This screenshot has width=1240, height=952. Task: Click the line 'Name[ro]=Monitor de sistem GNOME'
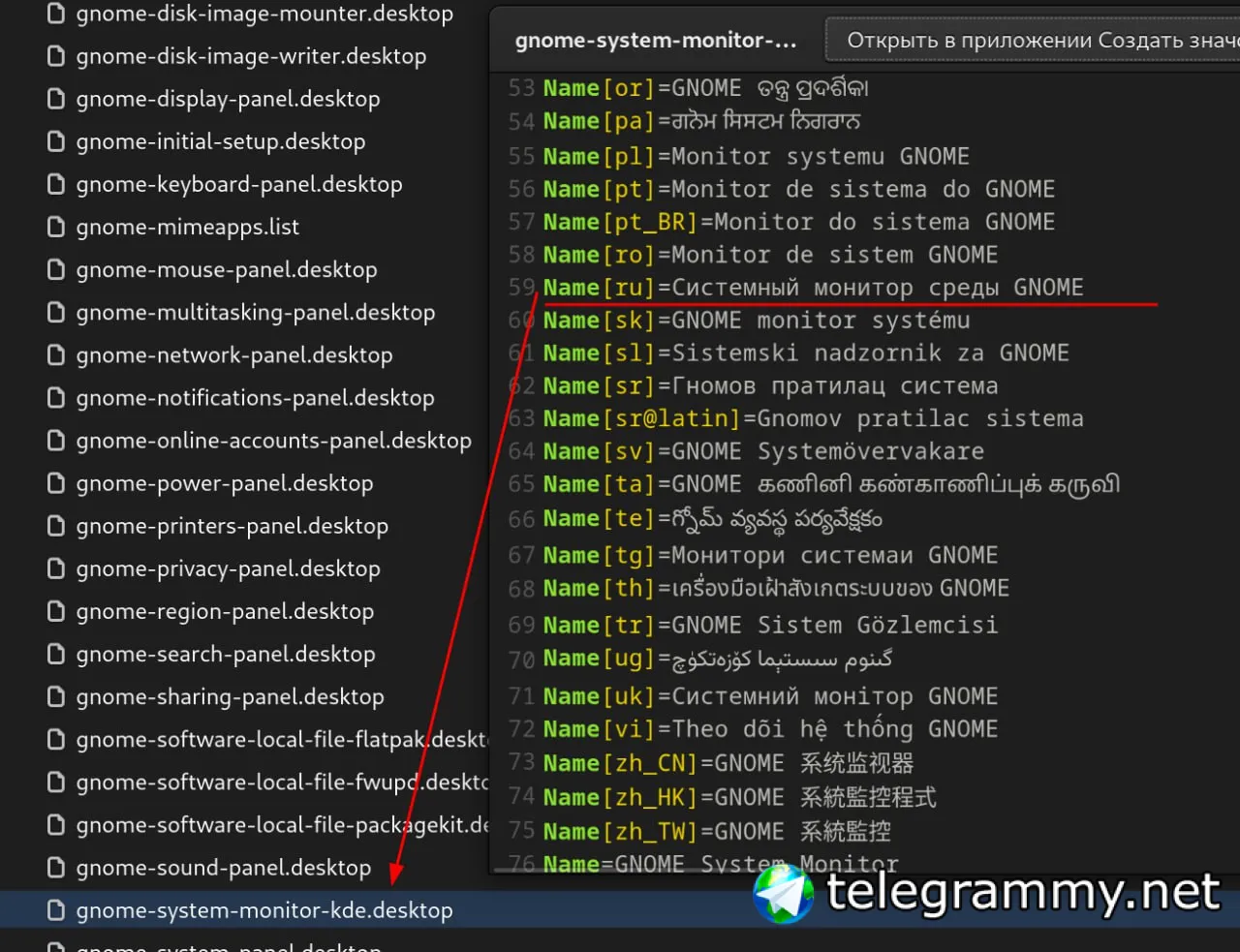(x=770, y=255)
